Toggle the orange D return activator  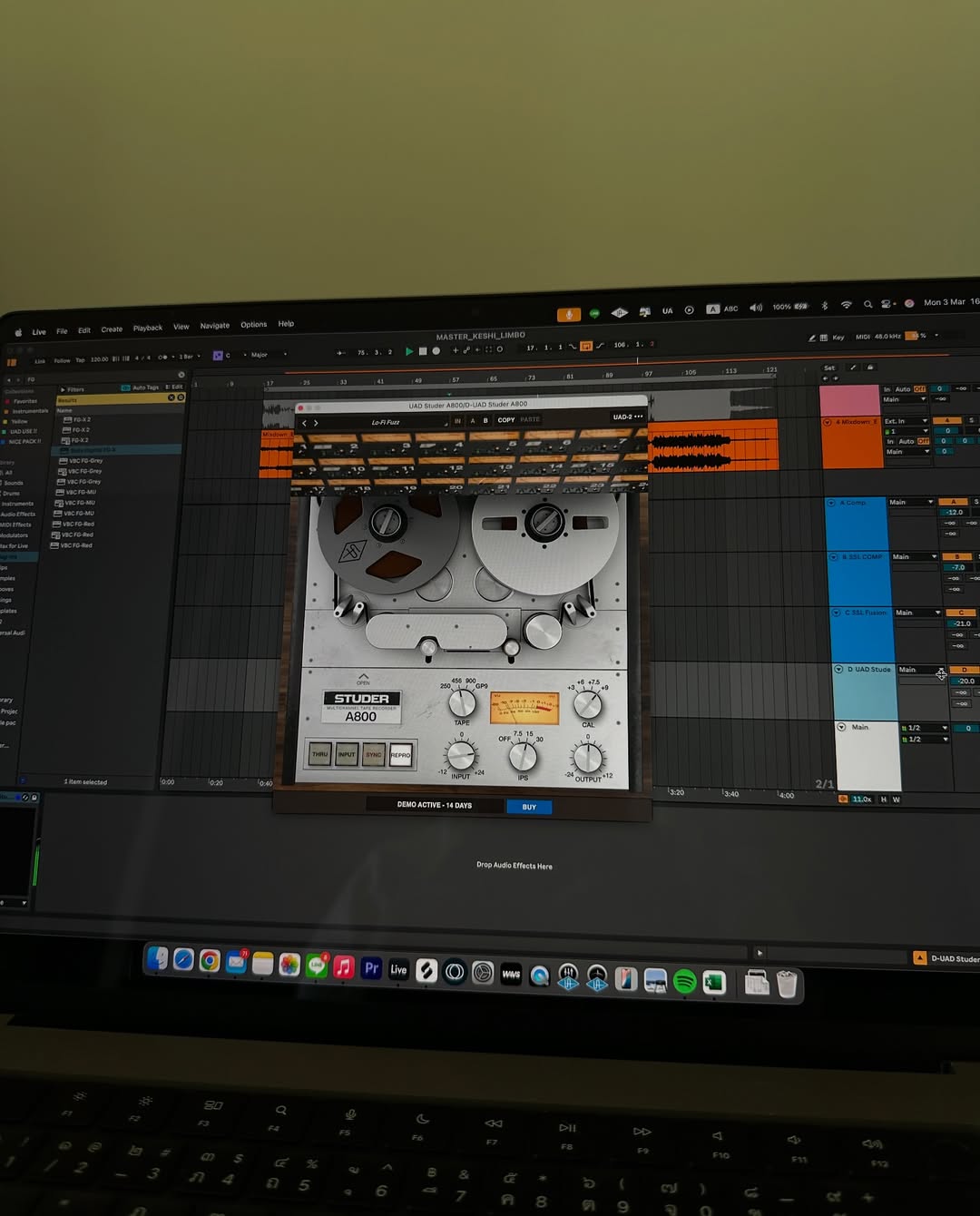[965, 670]
